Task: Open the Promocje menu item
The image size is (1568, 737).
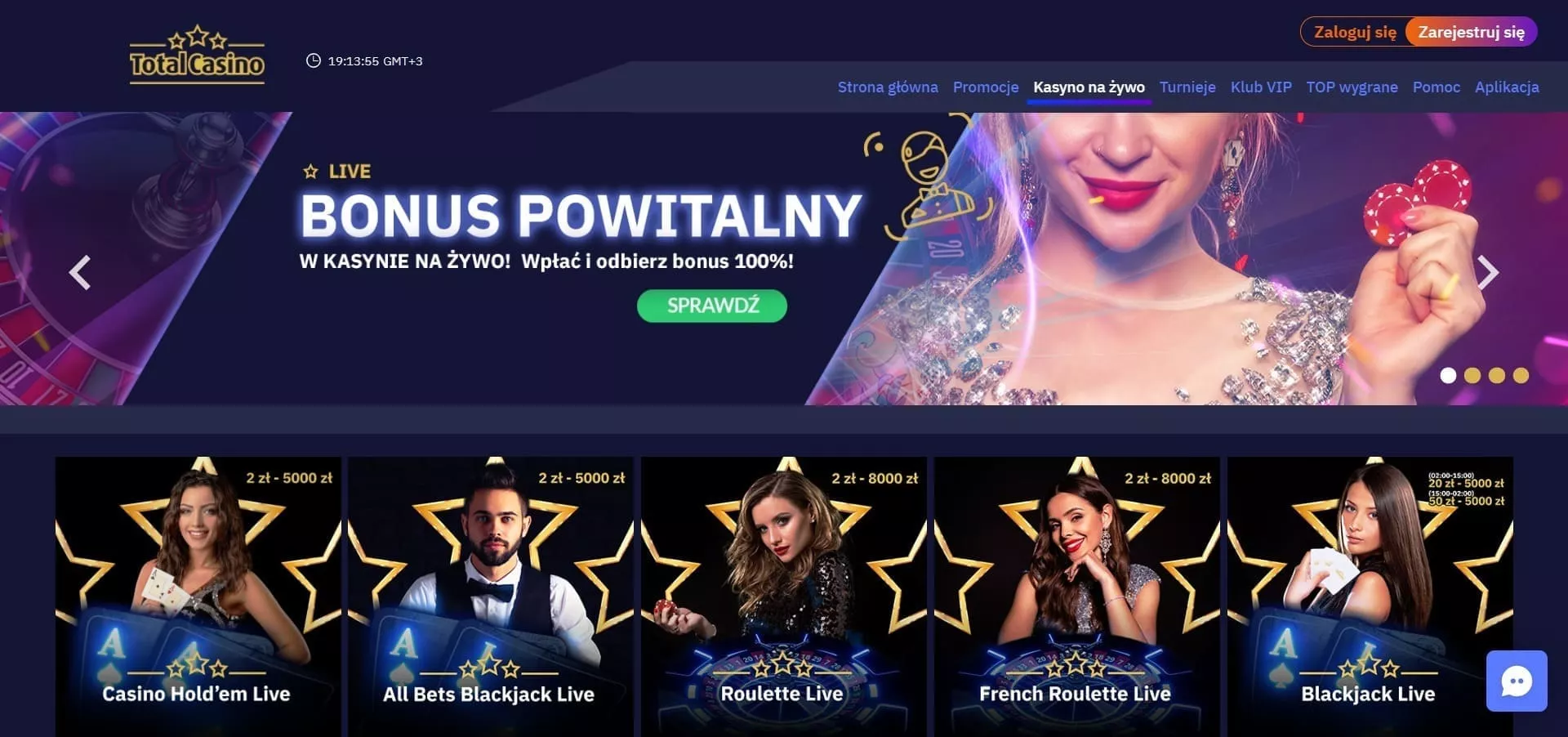Action: pyautogui.click(x=986, y=87)
